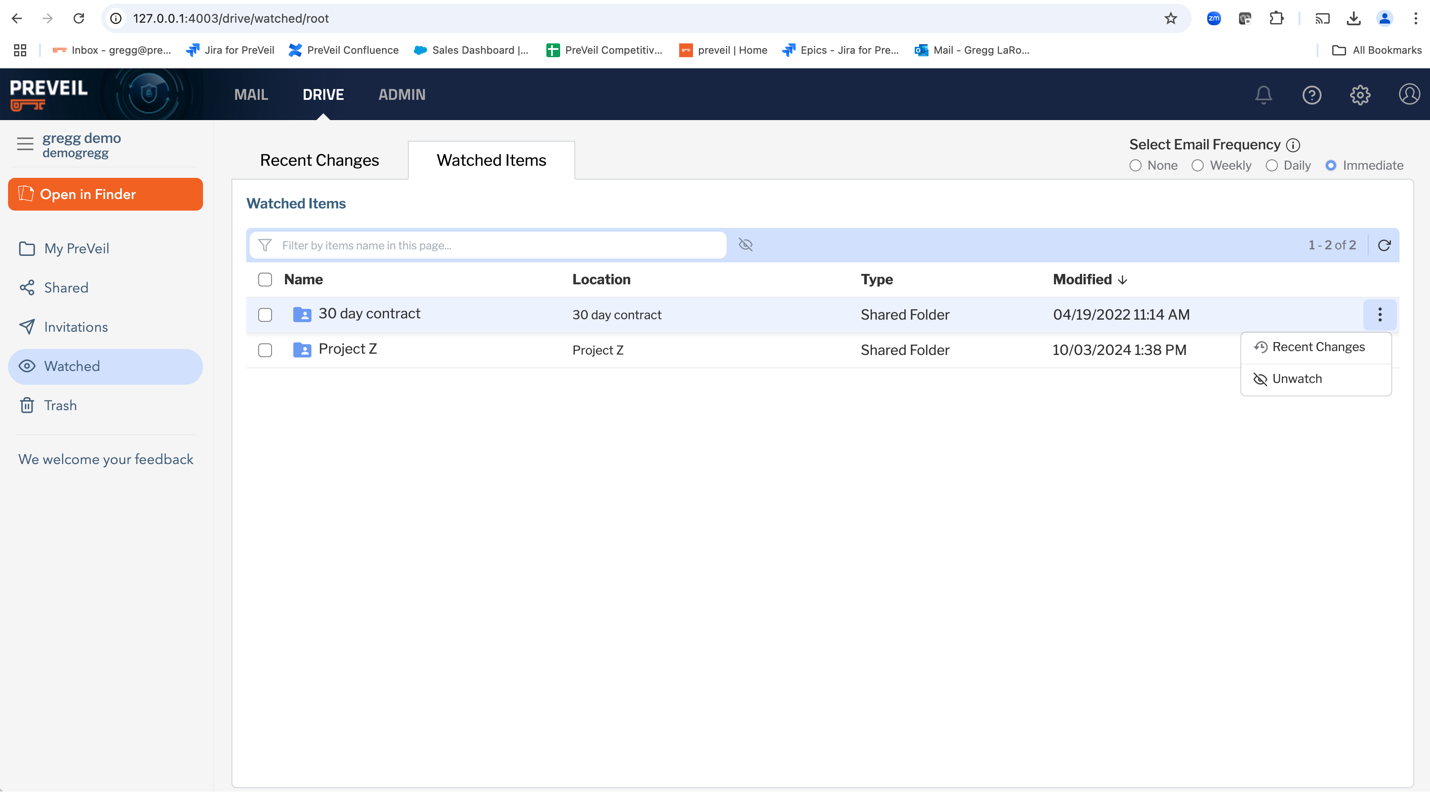Open the notifications bell icon
Screen dimensions: 1430x794
coord(1263,95)
